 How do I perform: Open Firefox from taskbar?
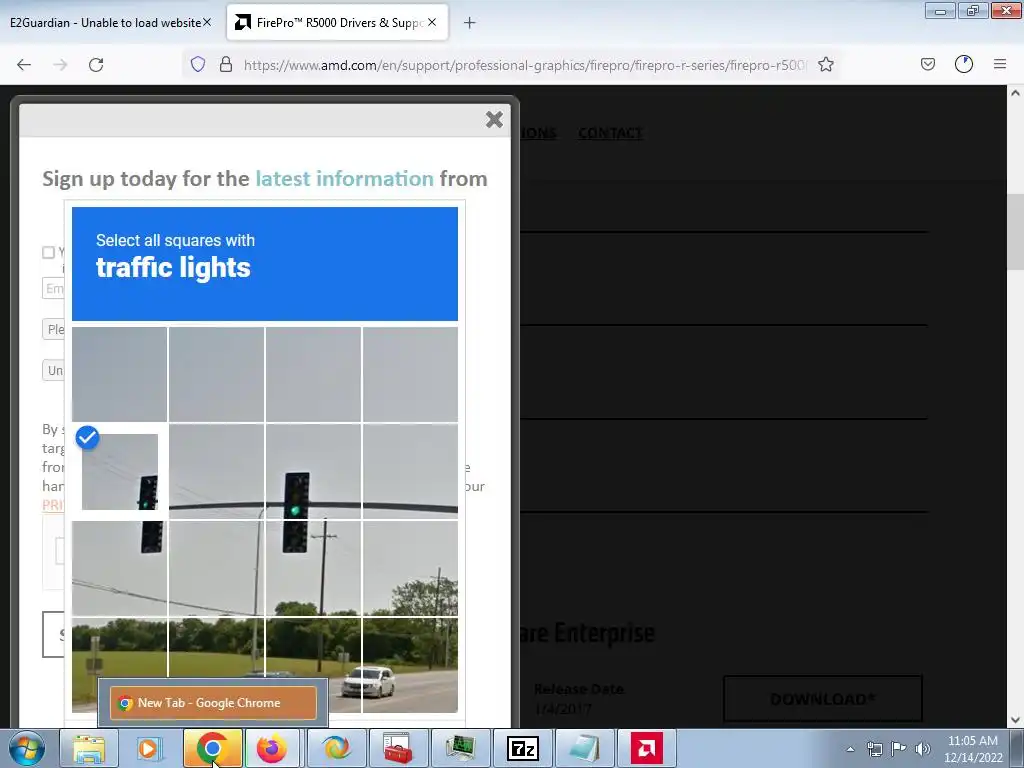[x=272, y=748]
